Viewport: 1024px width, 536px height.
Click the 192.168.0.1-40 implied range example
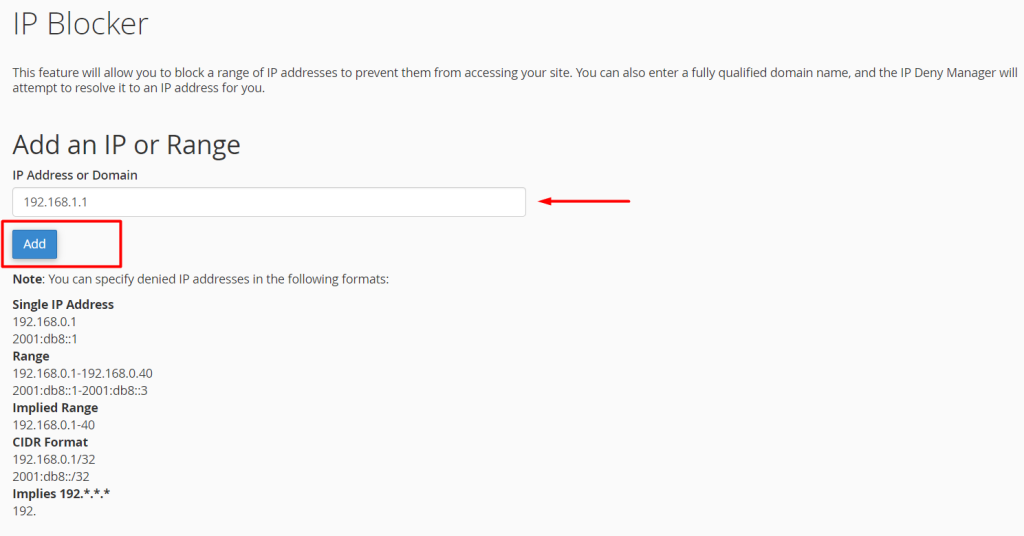coord(53,425)
